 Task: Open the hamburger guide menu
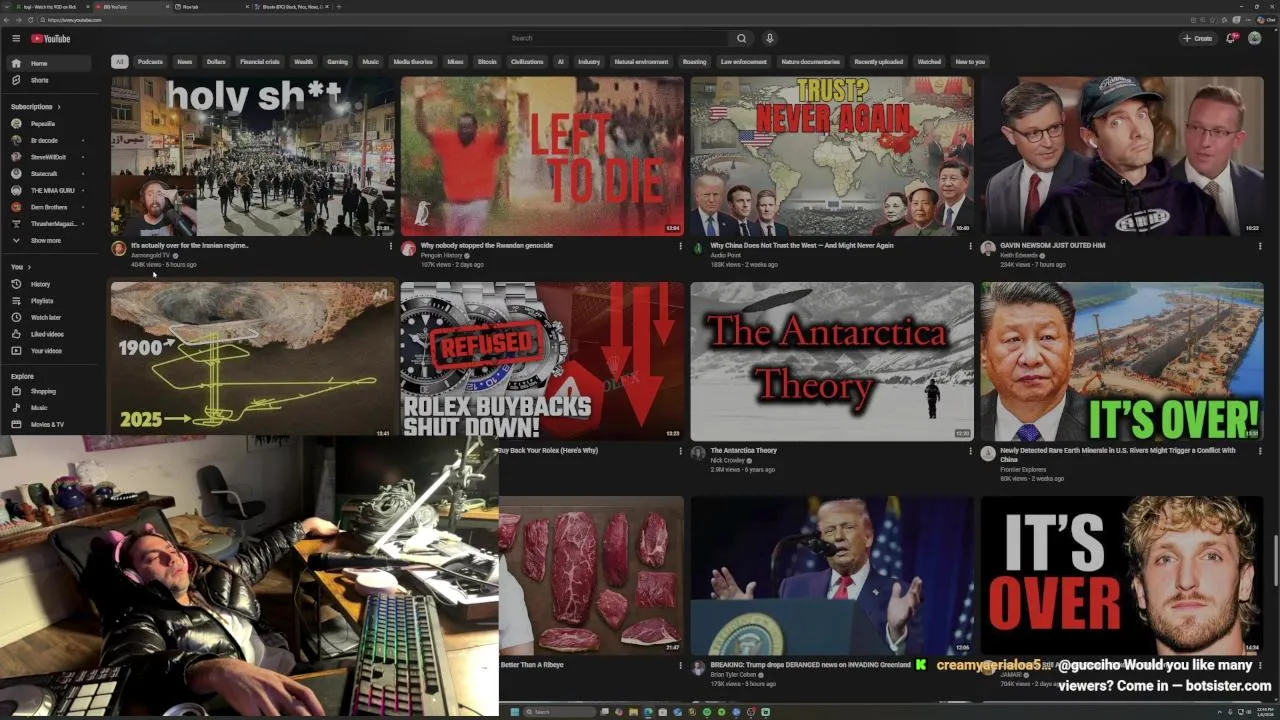(16, 38)
